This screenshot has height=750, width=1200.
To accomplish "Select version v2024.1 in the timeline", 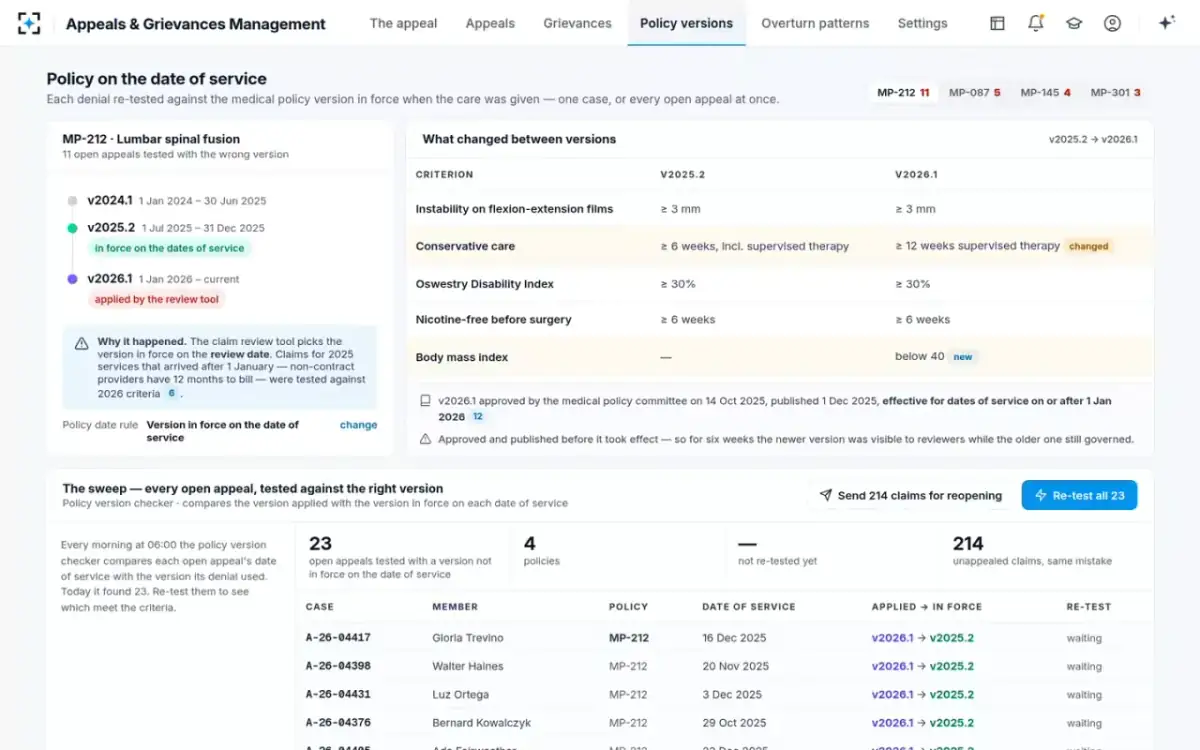I will 110,201.
